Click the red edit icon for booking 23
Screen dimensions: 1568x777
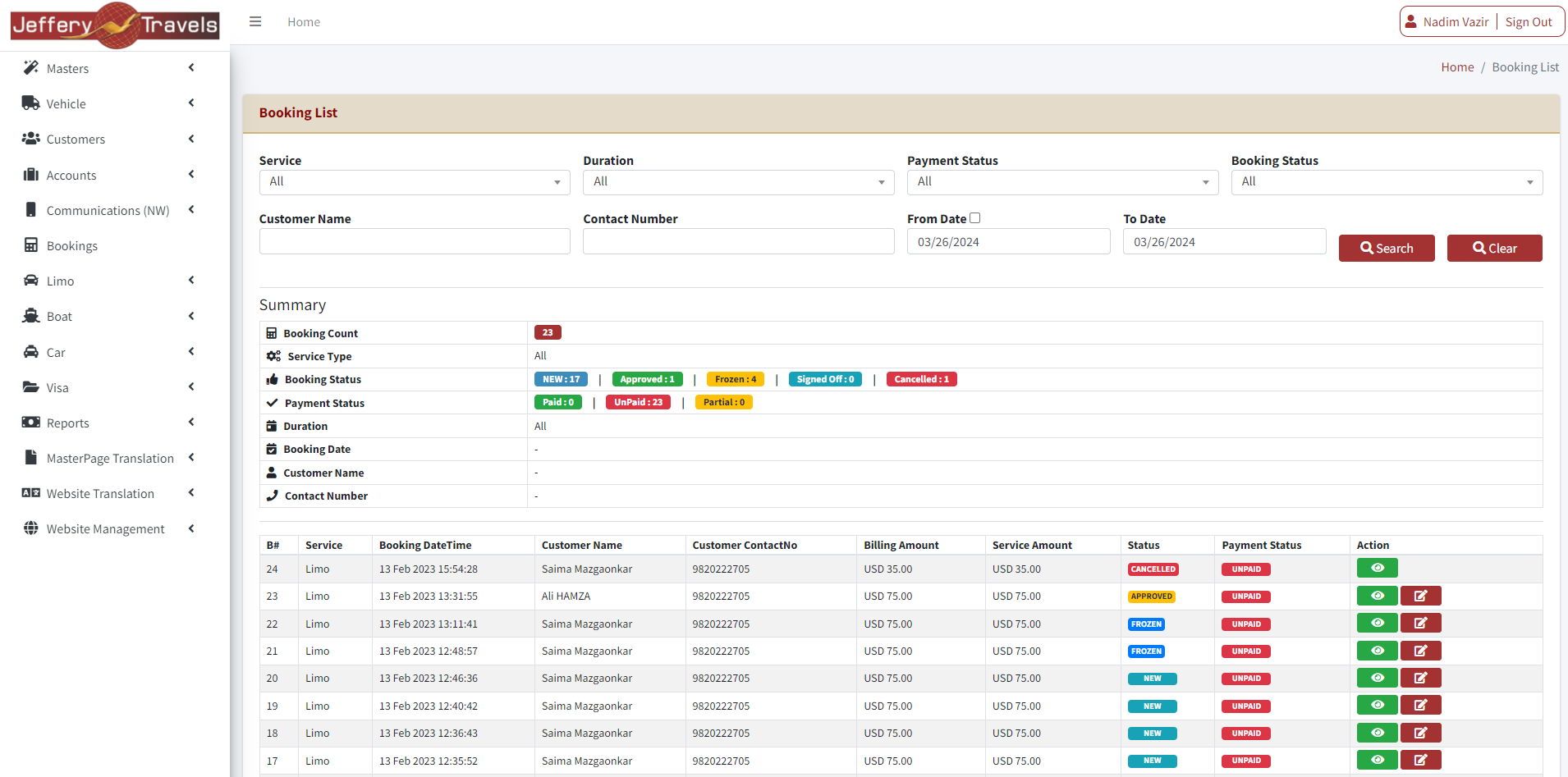pos(1420,596)
